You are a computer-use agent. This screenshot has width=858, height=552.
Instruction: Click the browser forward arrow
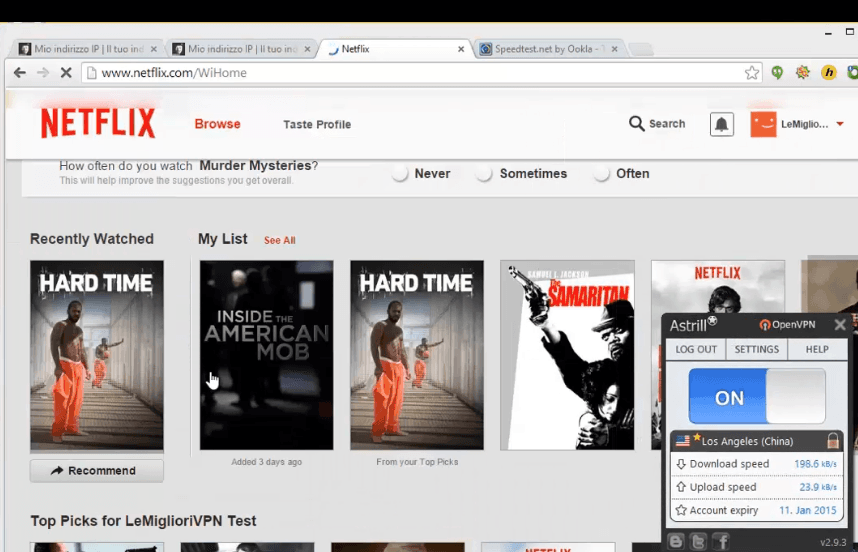tap(43, 72)
